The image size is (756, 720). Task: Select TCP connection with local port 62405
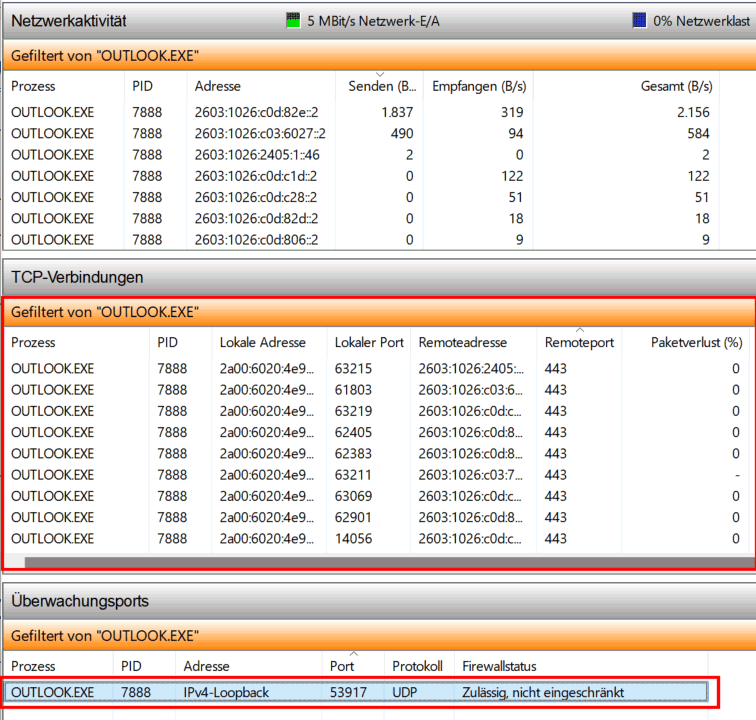point(377,432)
